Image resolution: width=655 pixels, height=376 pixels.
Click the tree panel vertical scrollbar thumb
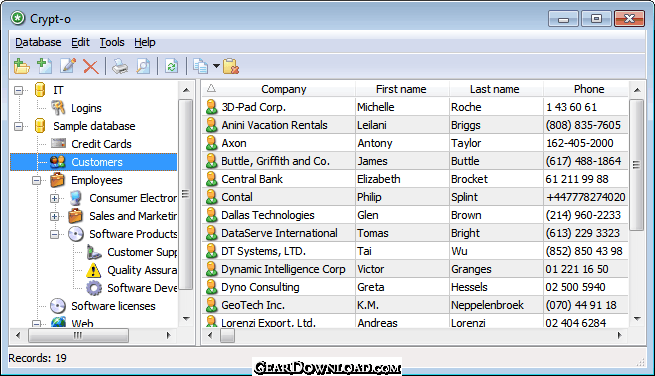(x=185, y=194)
